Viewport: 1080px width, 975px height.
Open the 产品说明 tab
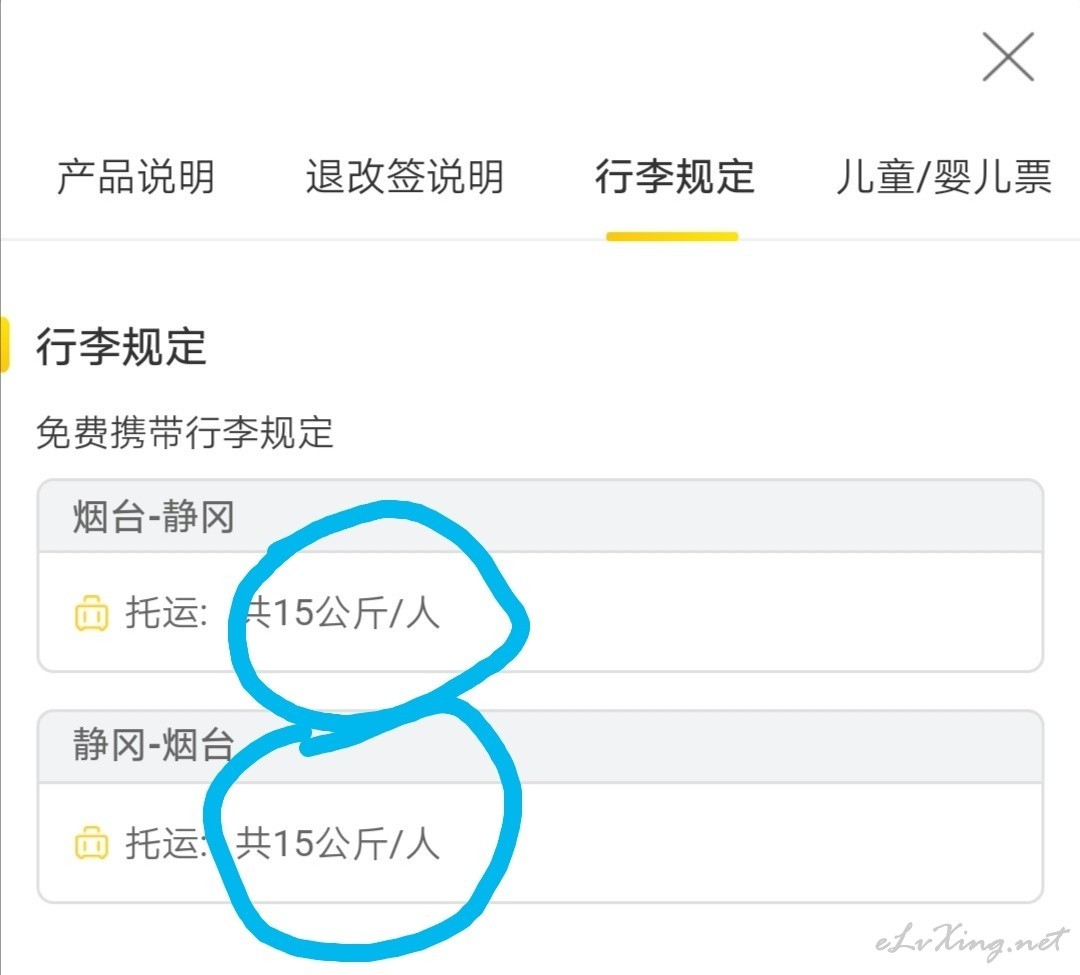point(136,177)
